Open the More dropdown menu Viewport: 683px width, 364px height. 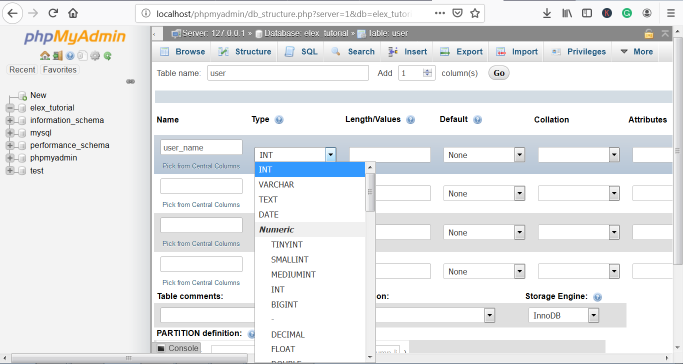tap(636, 51)
